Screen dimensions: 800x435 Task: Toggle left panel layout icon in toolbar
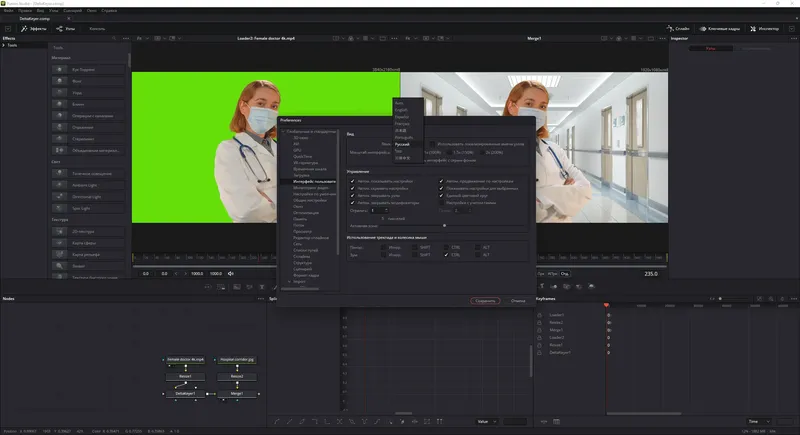pyautogui.click(x=8, y=29)
